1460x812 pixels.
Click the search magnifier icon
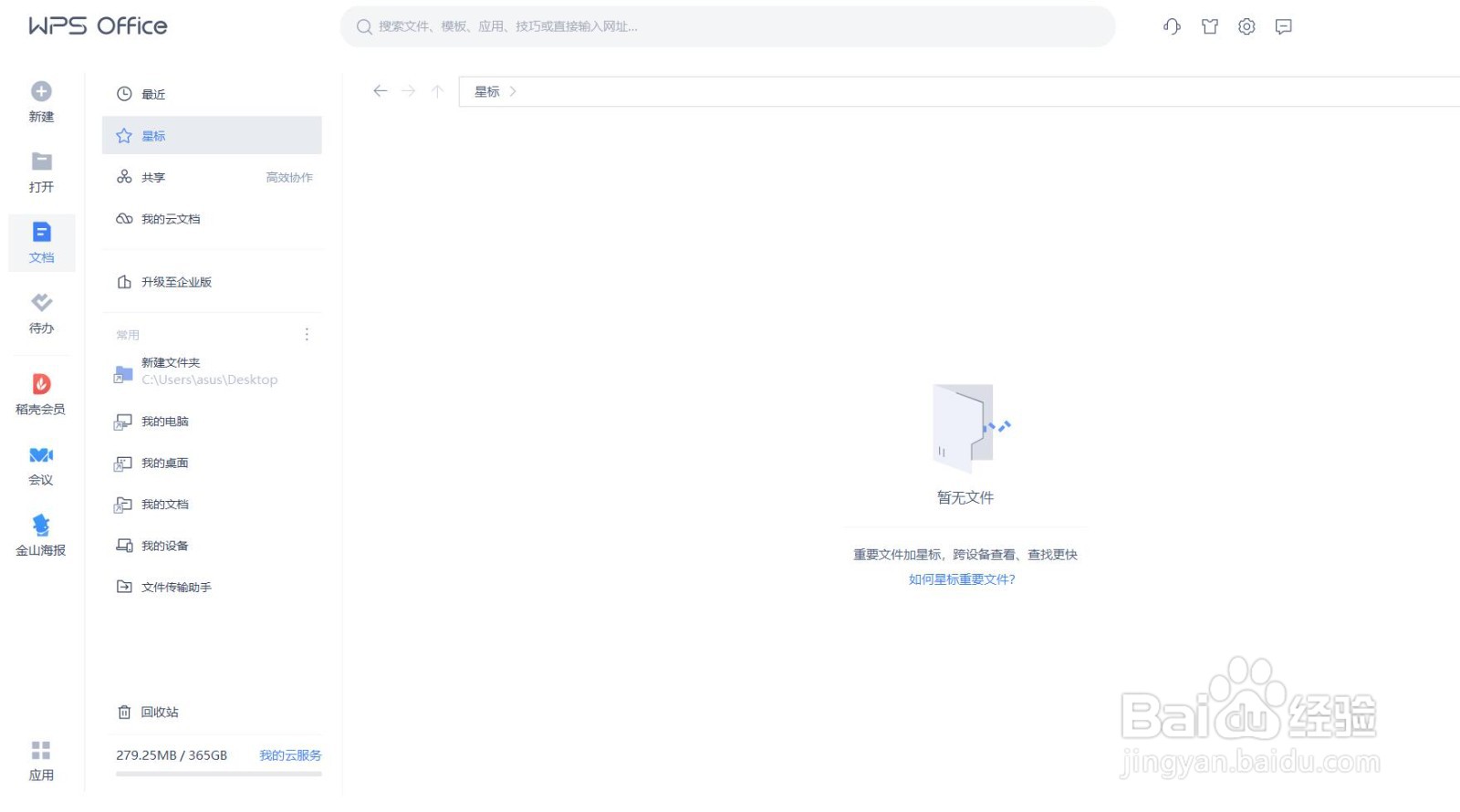pyautogui.click(x=364, y=26)
